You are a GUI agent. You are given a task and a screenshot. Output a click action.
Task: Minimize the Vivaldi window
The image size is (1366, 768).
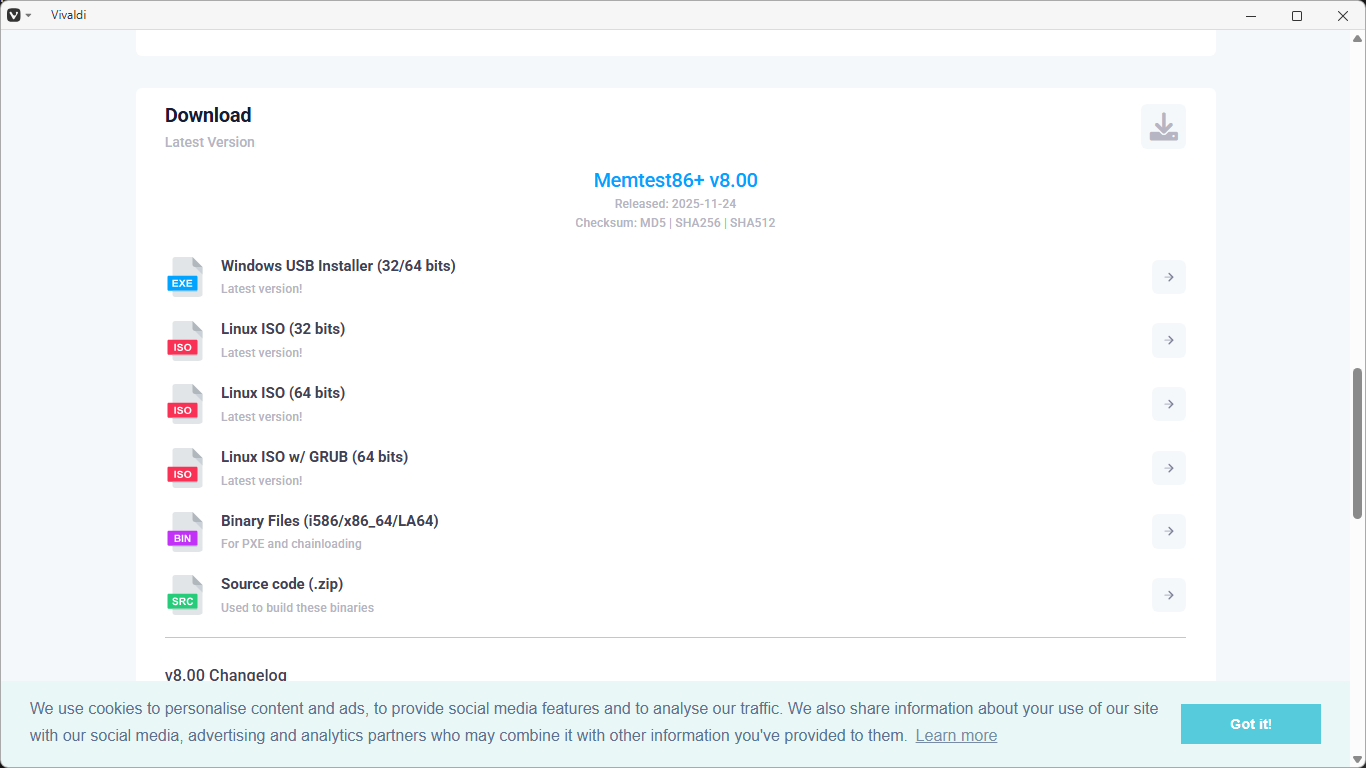tap(1251, 15)
